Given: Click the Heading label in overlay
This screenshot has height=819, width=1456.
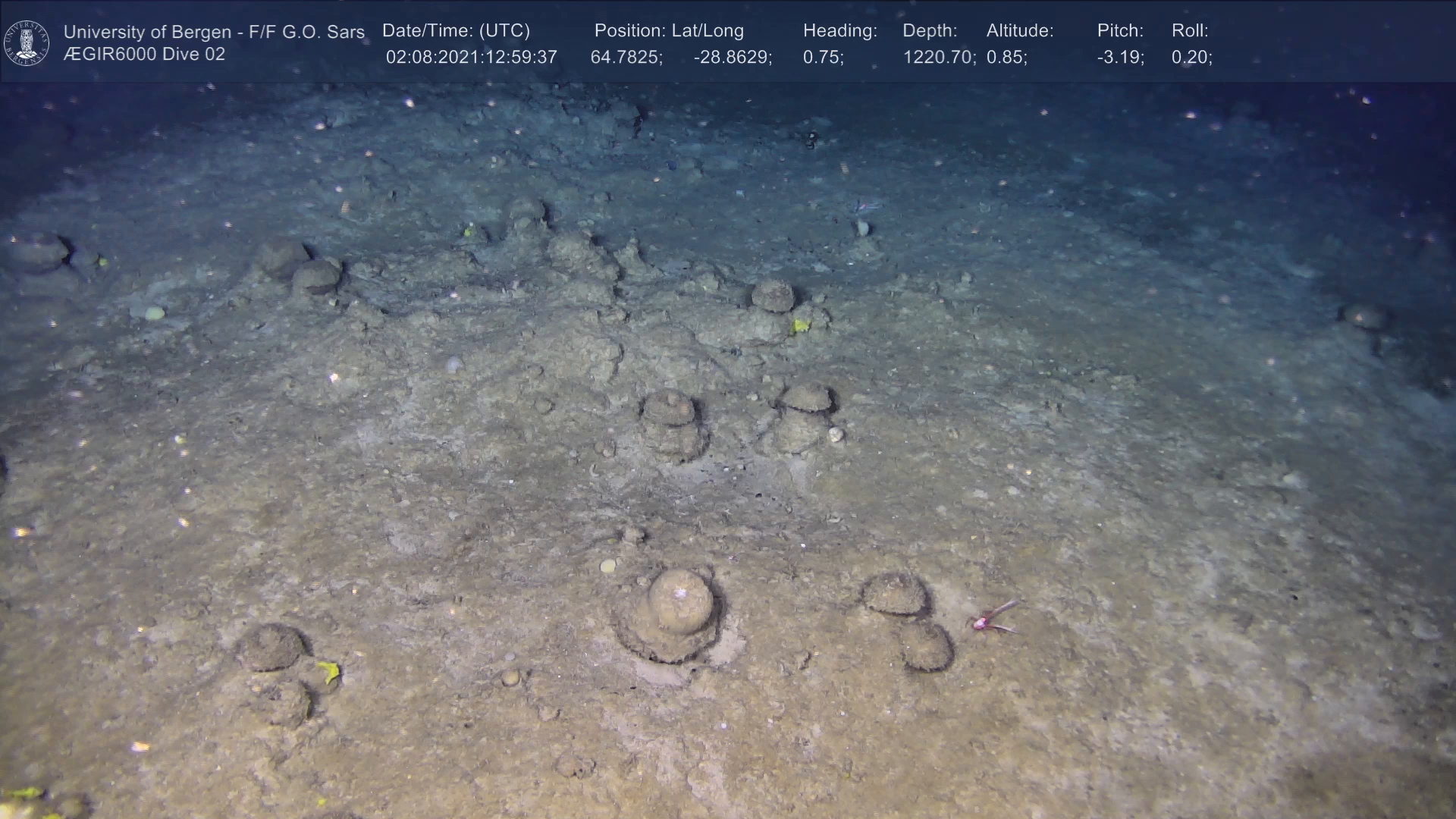Looking at the screenshot, I should (x=839, y=31).
